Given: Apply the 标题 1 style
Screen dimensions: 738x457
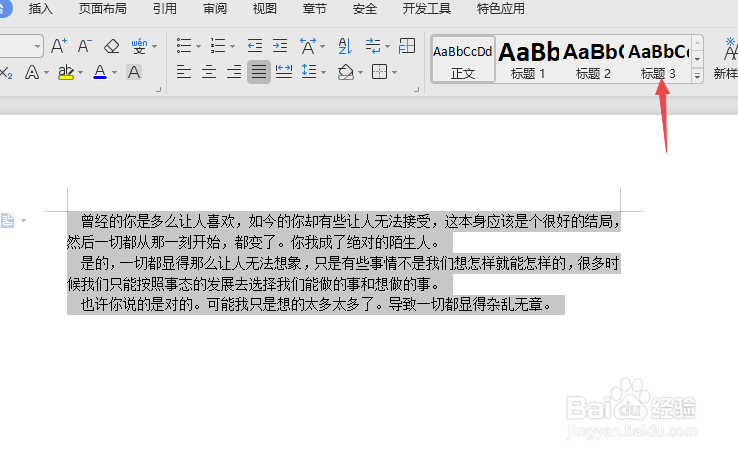Looking at the screenshot, I should click(x=528, y=59).
